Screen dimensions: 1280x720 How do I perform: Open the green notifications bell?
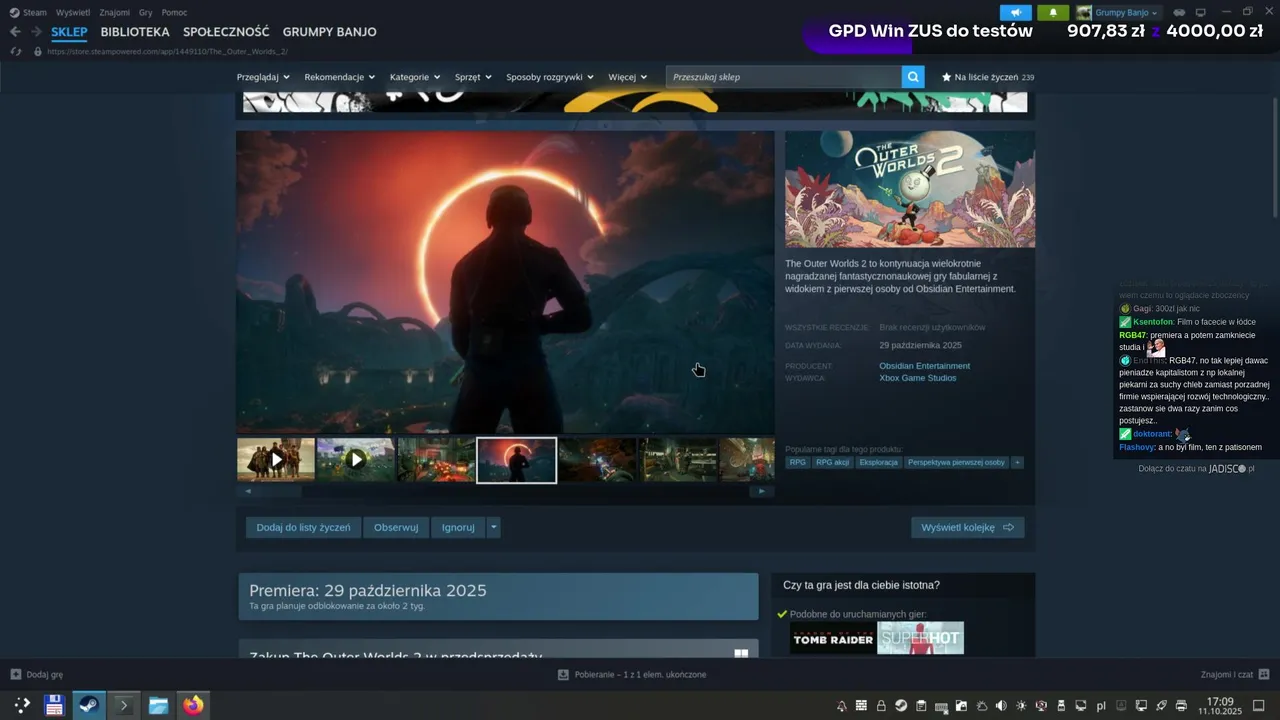[x=1053, y=12]
